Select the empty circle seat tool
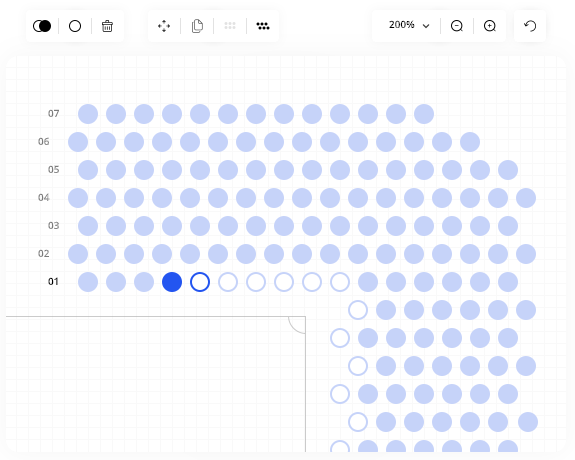Screen dimensions: 575x460 pyautogui.click(x=75, y=26)
